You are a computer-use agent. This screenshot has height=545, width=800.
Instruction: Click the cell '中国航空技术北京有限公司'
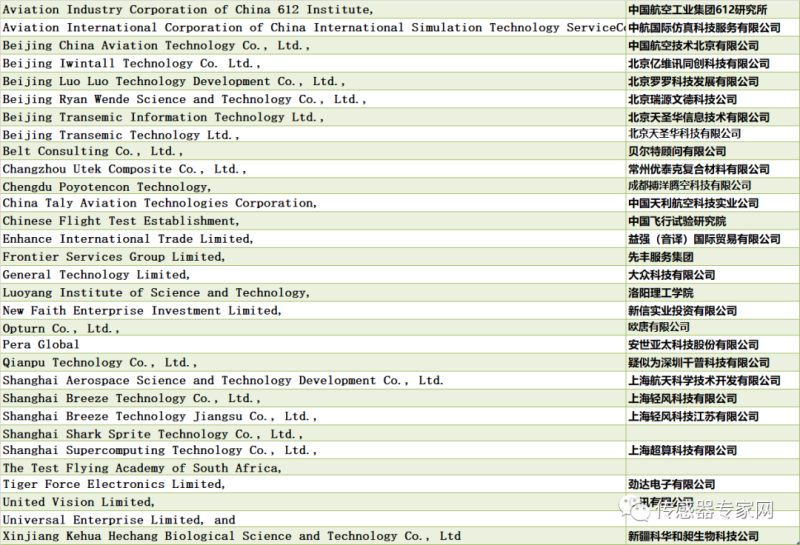711,45
